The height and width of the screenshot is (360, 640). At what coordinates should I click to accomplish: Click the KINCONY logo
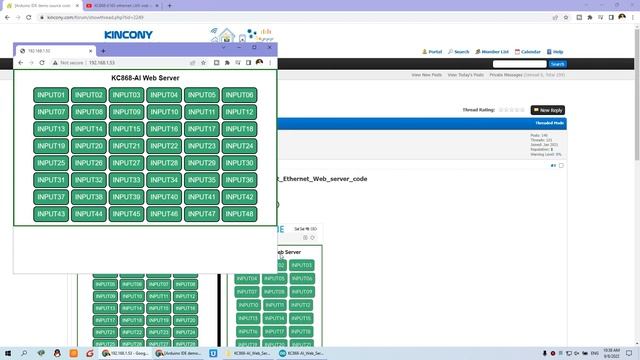tap(128, 35)
